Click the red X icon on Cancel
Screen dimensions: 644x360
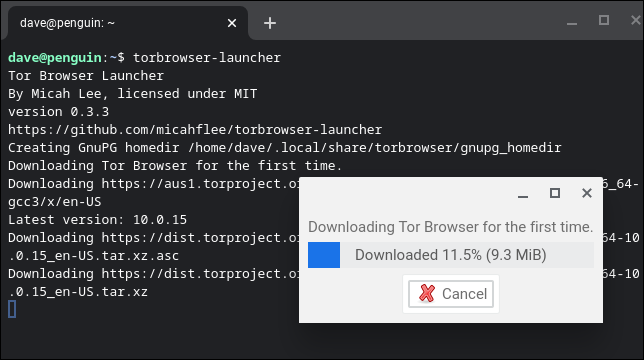tap(427, 294)
